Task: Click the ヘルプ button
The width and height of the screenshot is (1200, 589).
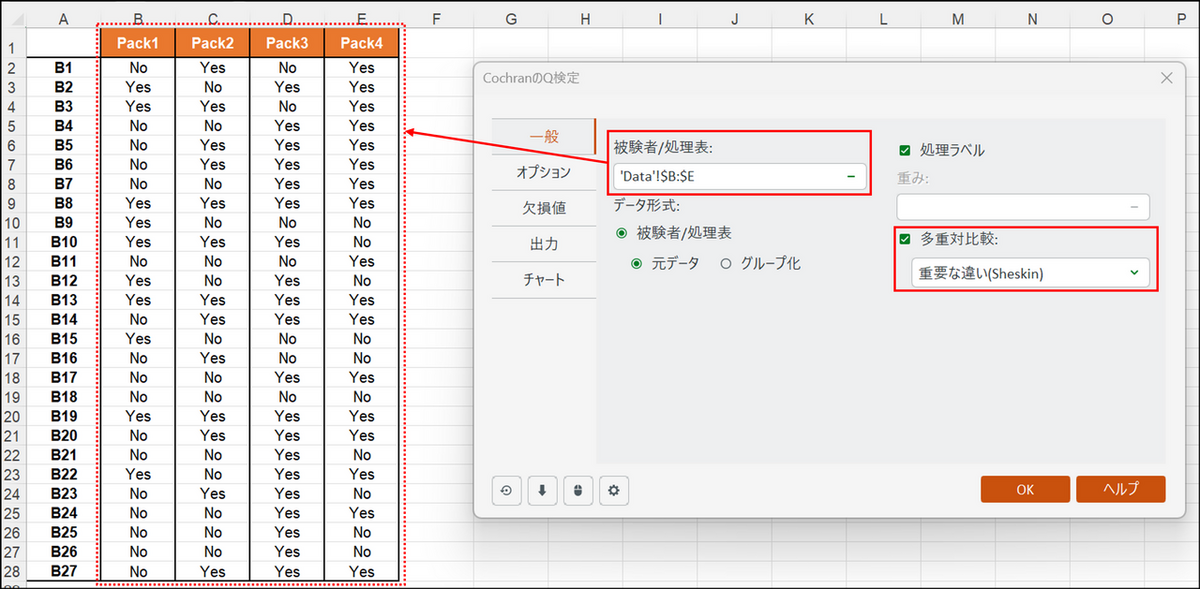Action: 1120,489
